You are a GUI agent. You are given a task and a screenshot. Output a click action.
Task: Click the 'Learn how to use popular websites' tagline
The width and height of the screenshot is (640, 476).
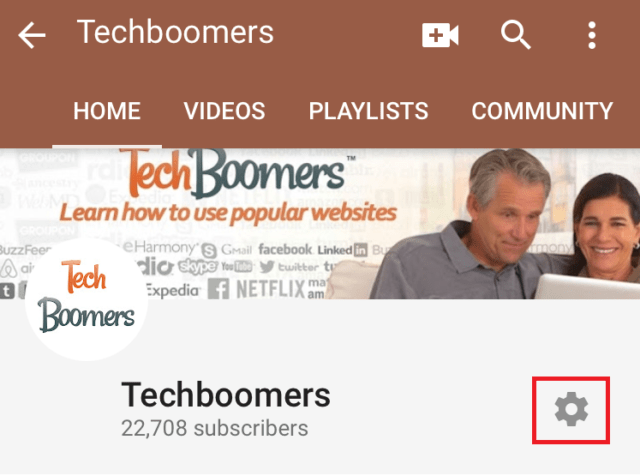pyautogui.click(x=228, y=214)
